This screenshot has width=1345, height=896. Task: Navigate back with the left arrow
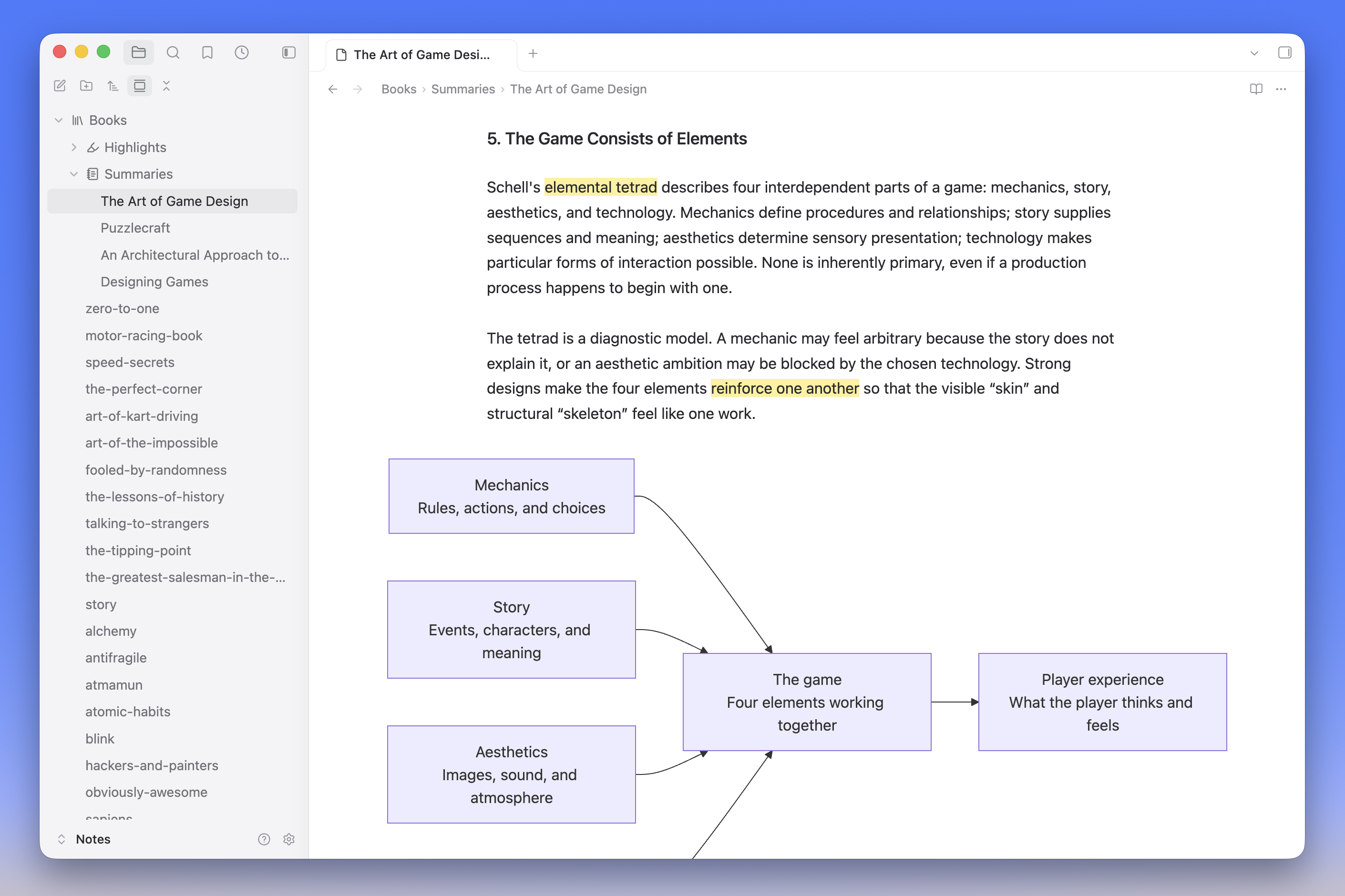[x=333, y=89]
